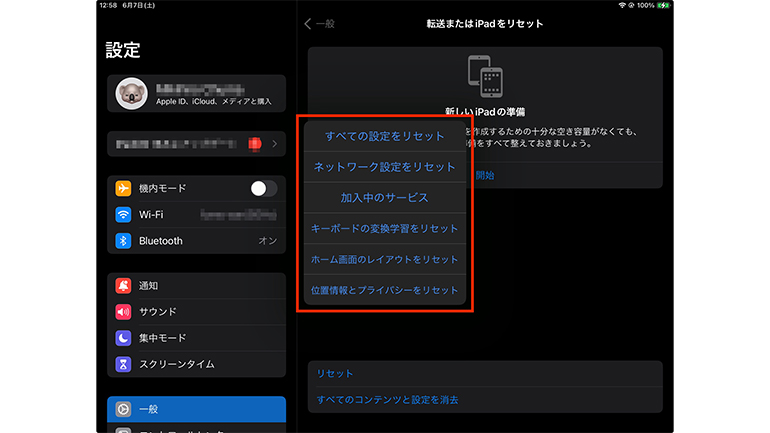Open Wi-Fi settings row
770x433 pixels.
click(x=196, y=215)
